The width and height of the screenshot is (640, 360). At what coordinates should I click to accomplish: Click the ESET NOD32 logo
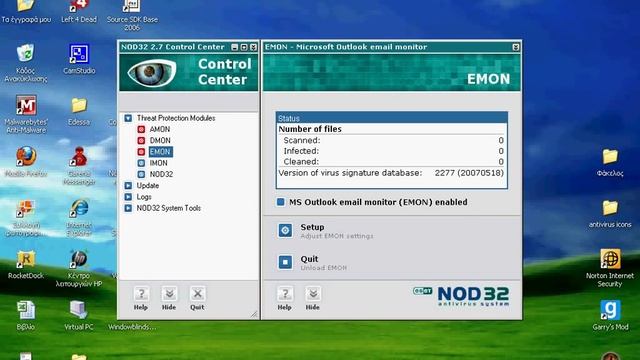pyautogui.click(x=461, y=296)
